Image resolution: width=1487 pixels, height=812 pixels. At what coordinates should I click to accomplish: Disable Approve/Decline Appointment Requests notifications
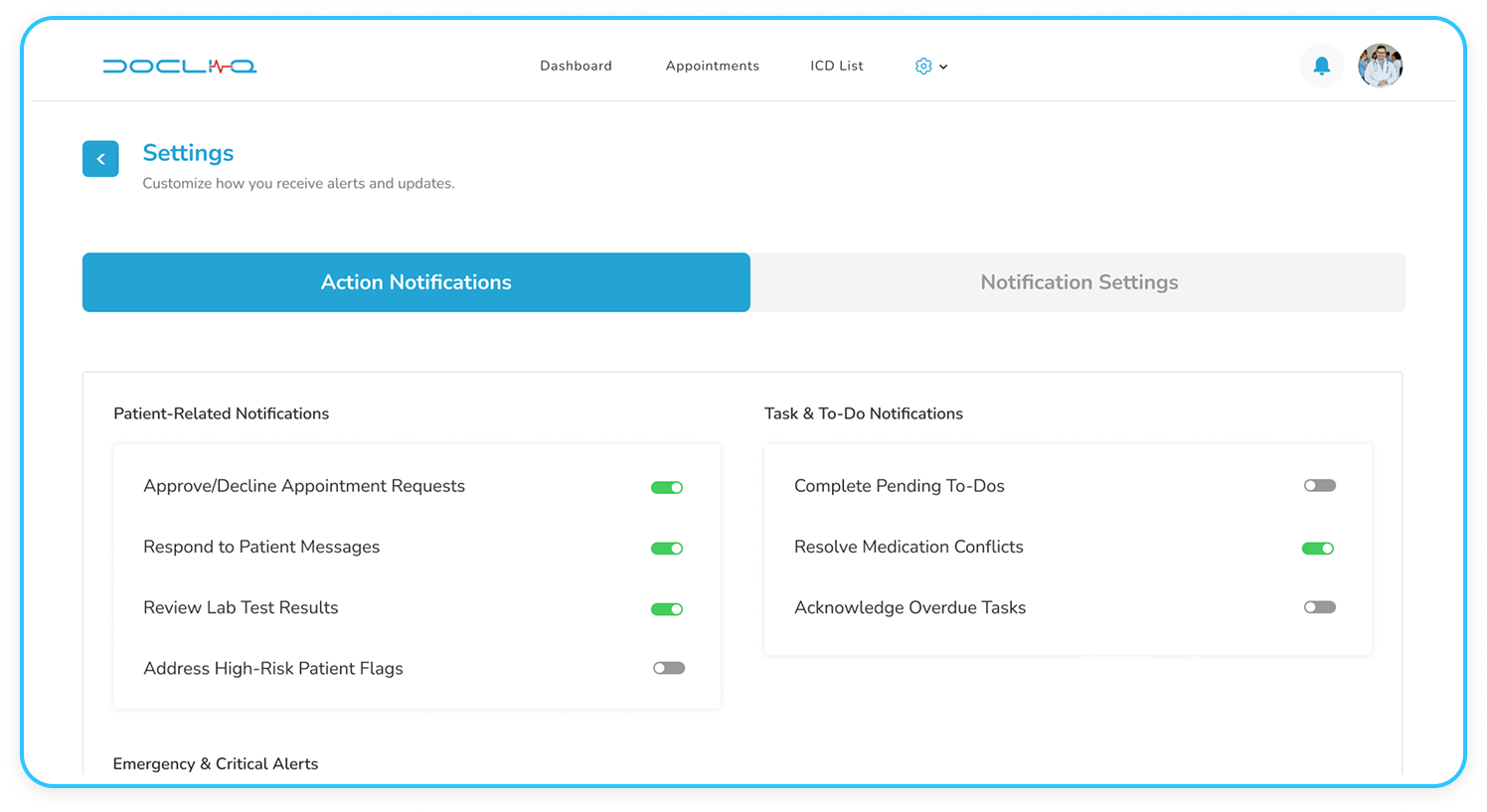(668, 487)
